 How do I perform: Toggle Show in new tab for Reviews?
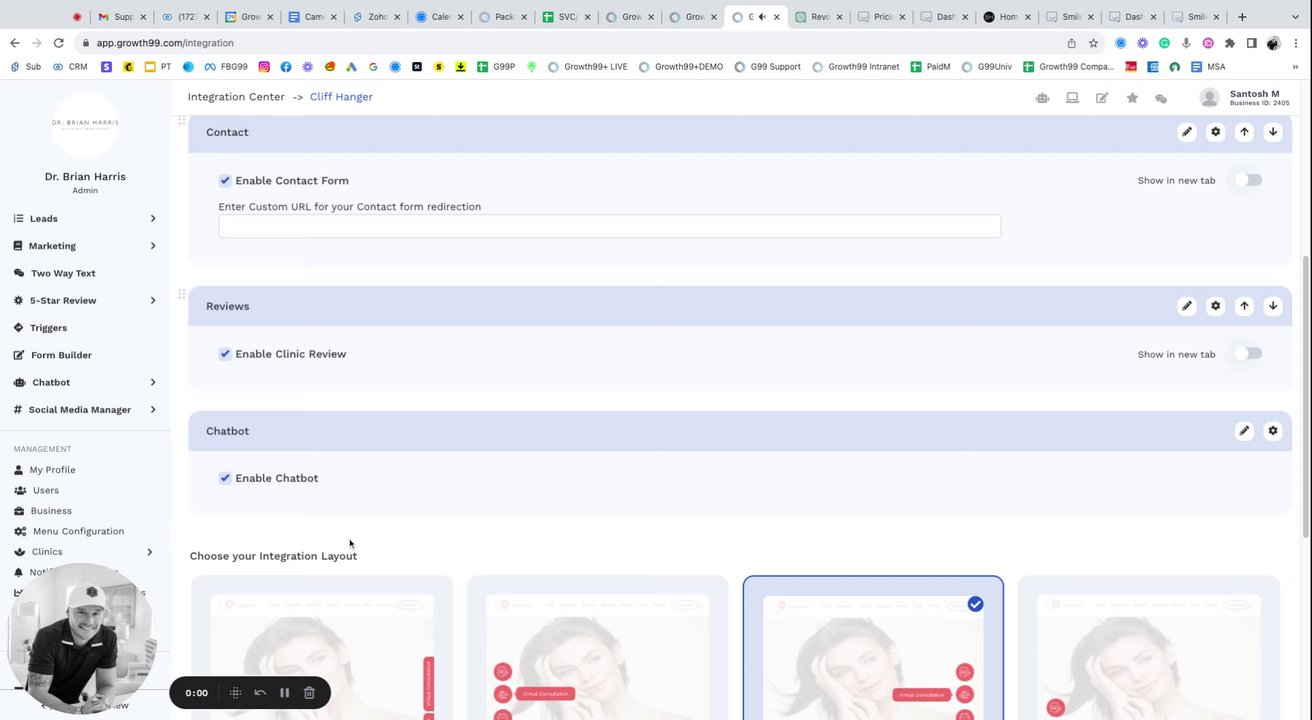[1248, 354]
